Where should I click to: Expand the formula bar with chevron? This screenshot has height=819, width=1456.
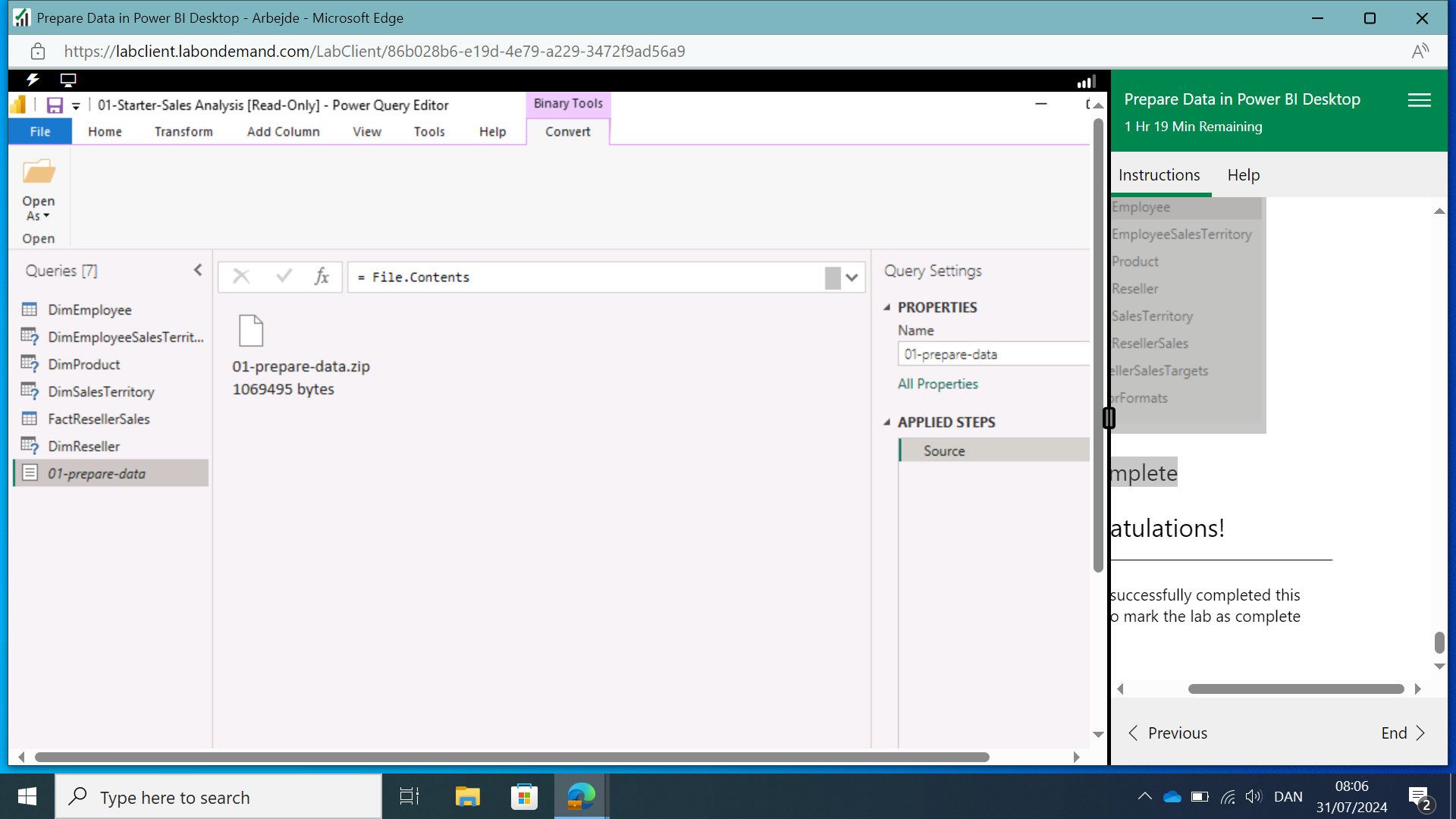pos(852,278)
